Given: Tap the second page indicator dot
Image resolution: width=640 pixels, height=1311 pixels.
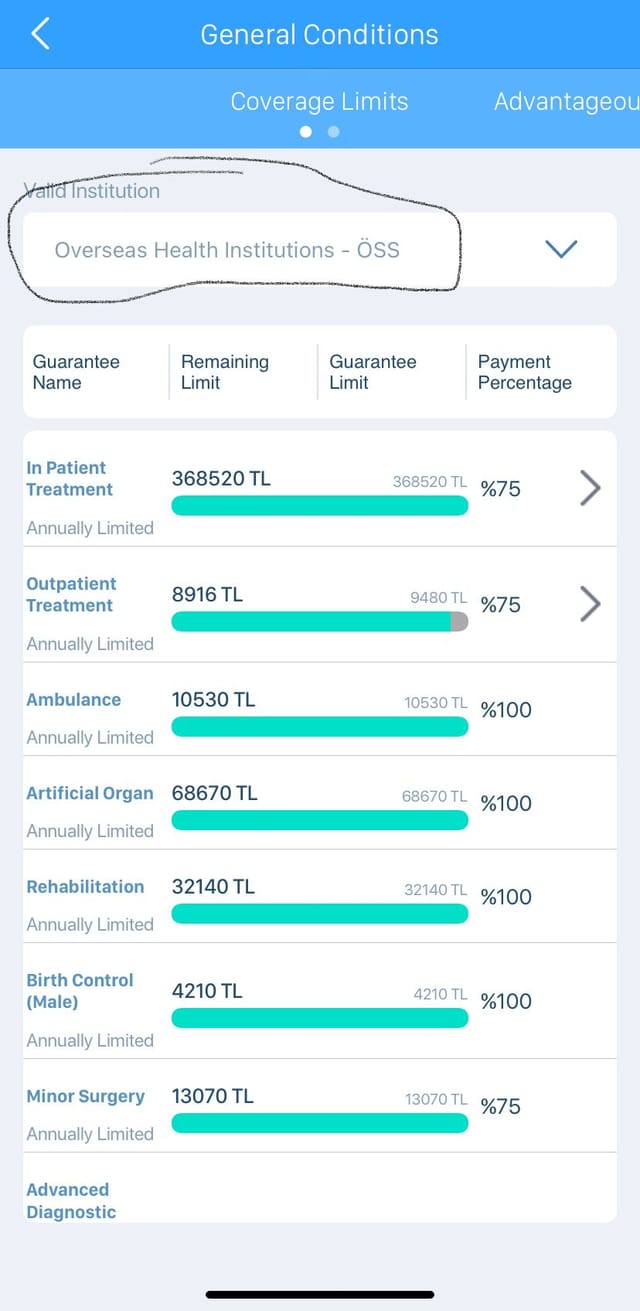Looking at the screenshot, I should [x=334, y=132].
